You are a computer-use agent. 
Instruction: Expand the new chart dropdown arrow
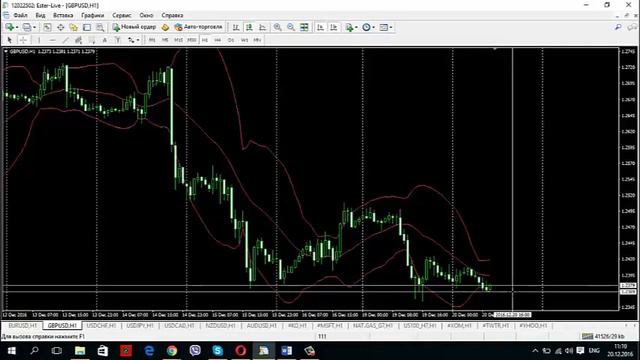[x=17, y=27]
